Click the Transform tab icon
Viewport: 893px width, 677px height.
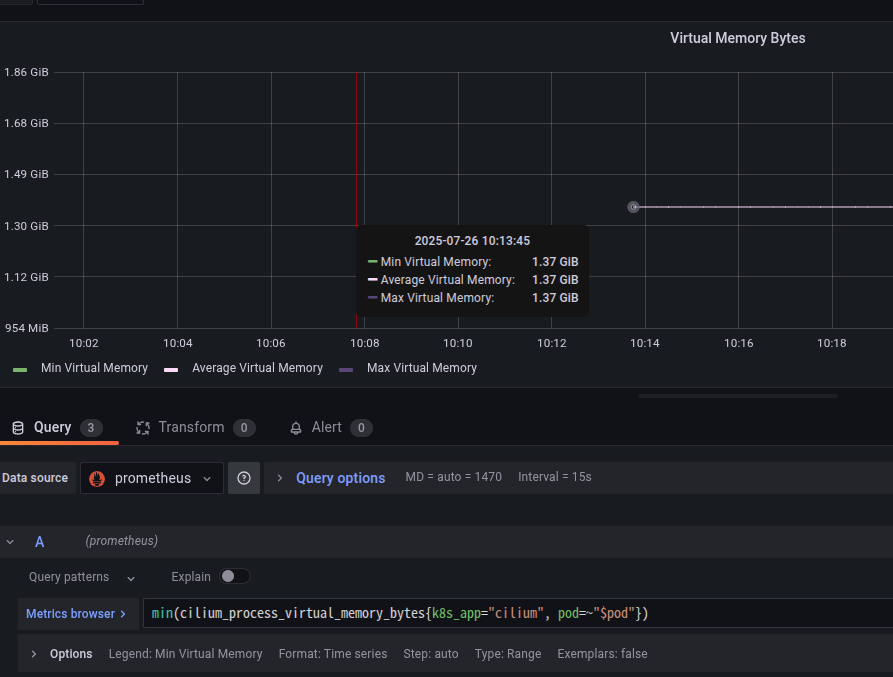[143, 428]
